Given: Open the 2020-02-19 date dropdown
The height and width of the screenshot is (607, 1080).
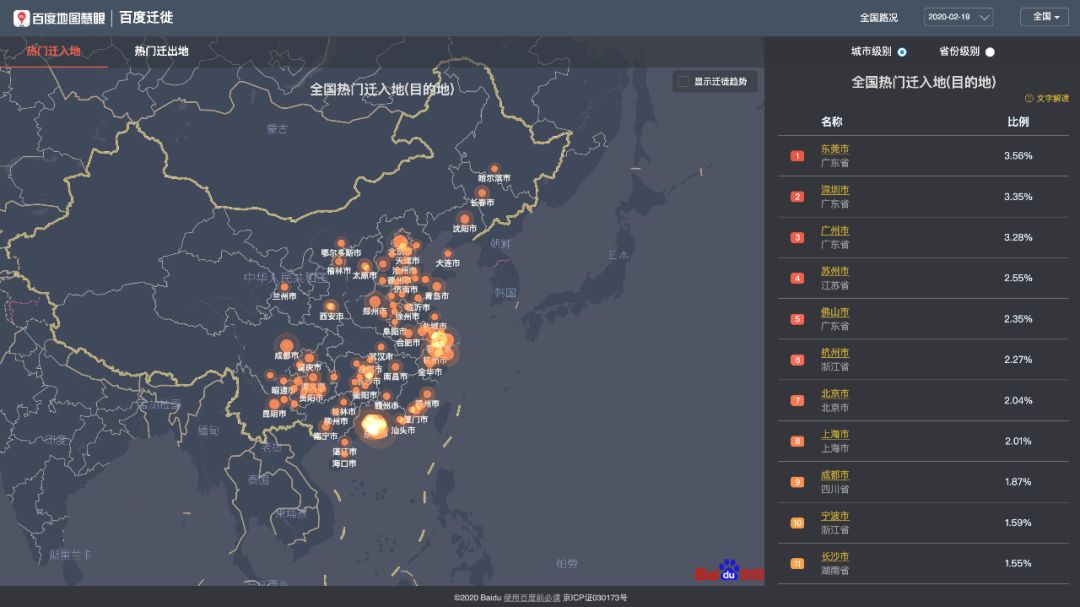Looking at the screenshot, I should (x=958, y=17).
